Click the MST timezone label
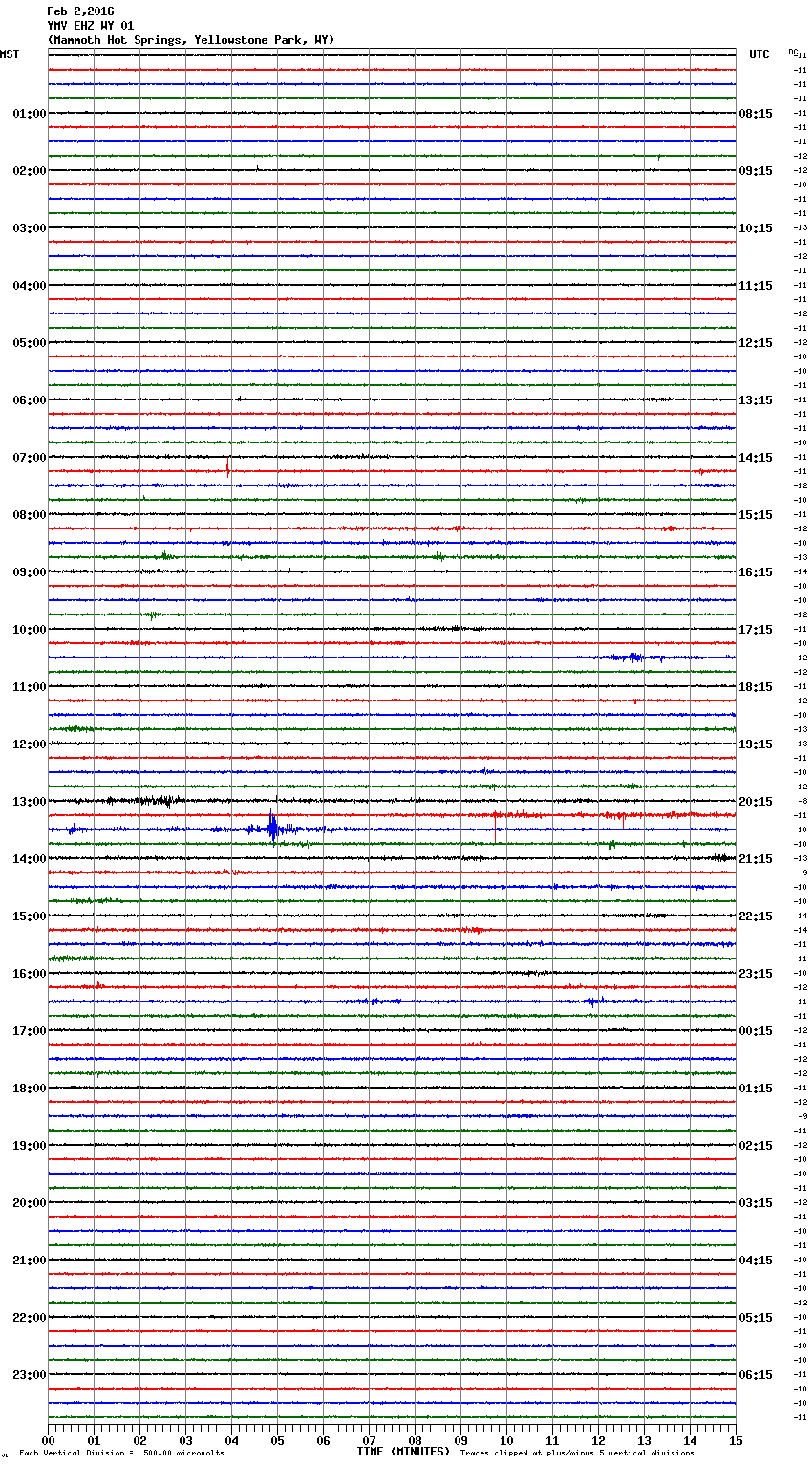 10,54
